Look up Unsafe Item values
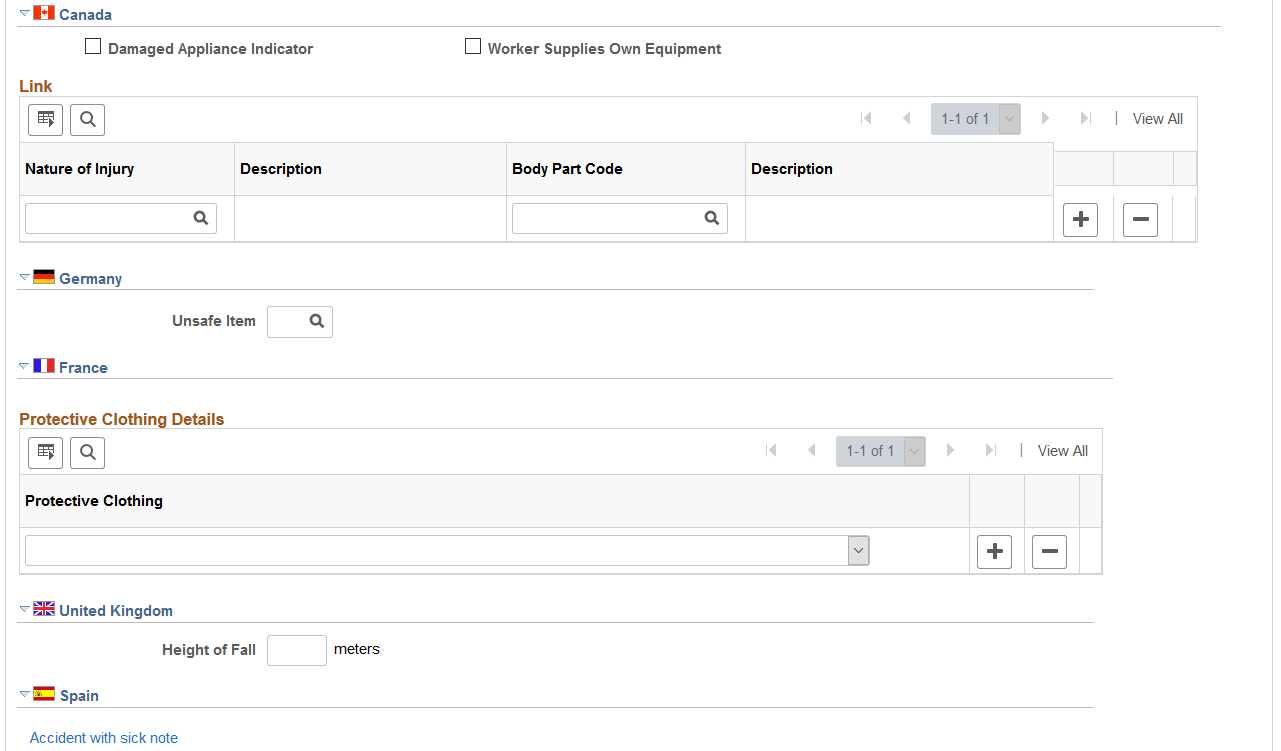Screen dimensions: 1281x751 click(317, 321)
